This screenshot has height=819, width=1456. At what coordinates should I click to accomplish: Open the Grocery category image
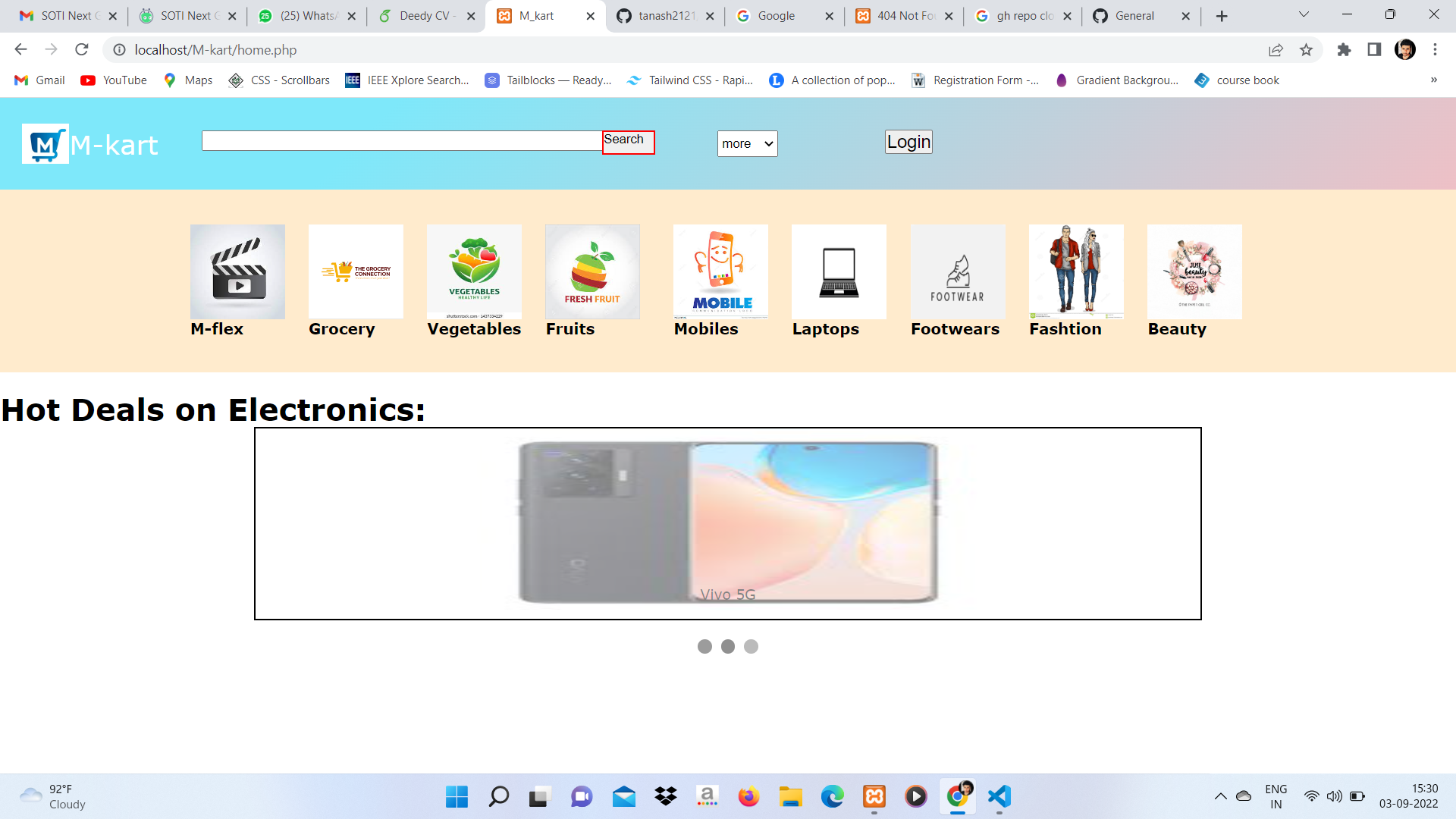(356, 271)
